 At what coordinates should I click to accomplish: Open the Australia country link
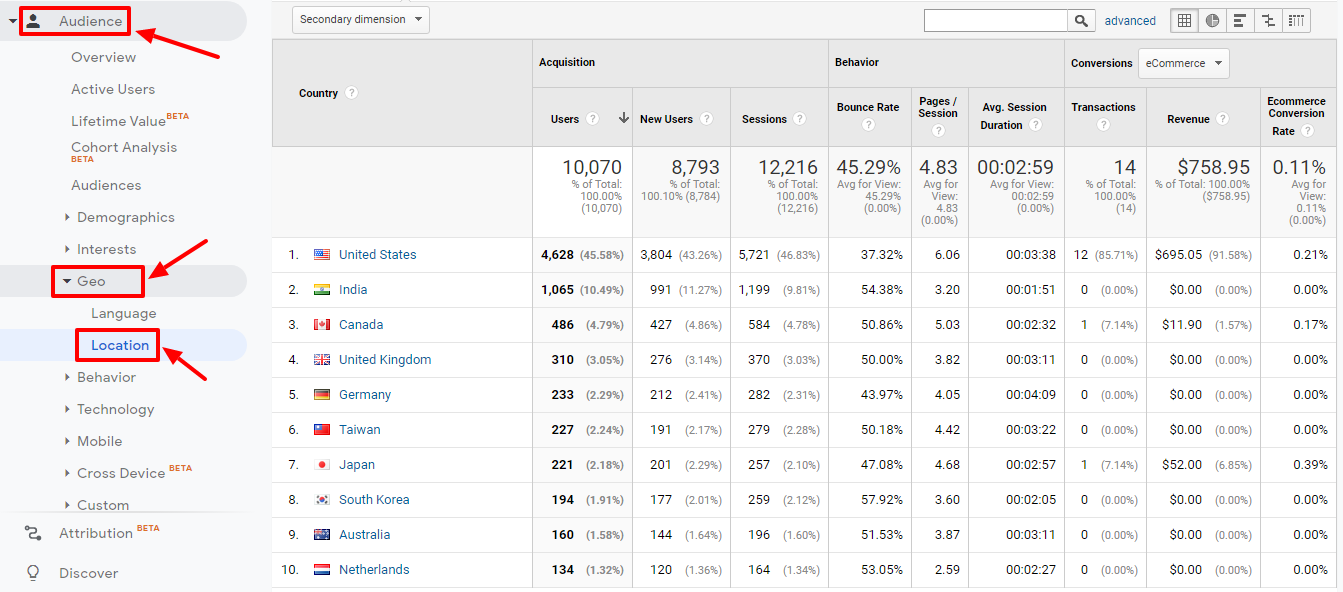click(365, 535)
